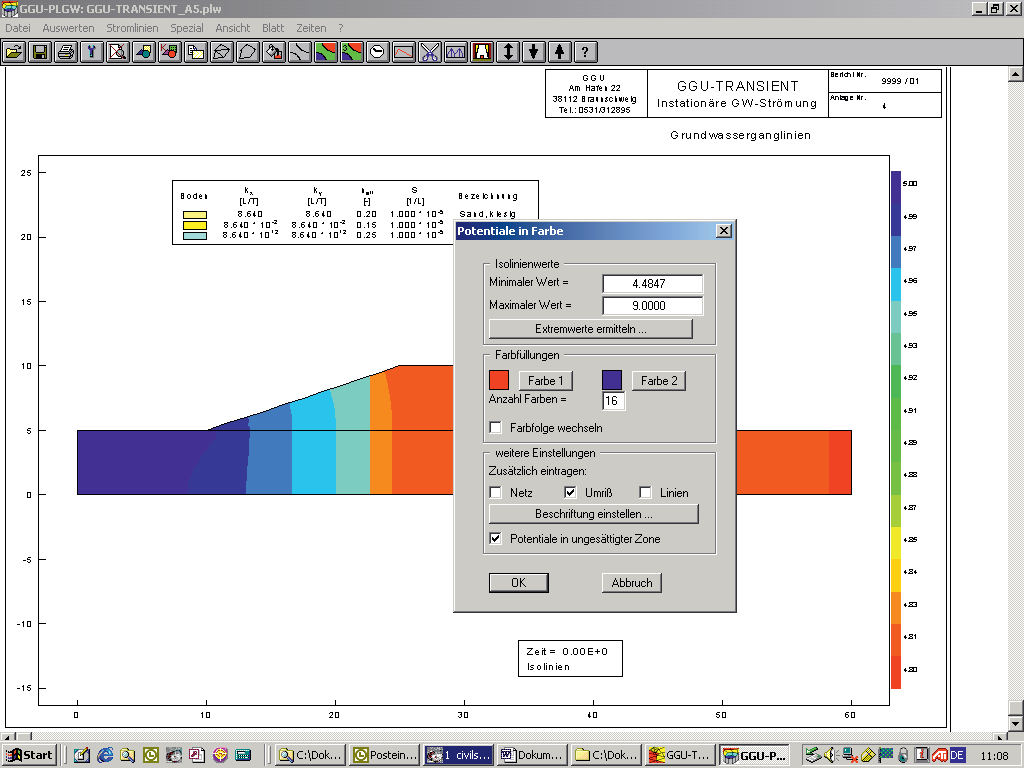
Task: Enable the Farbfolge wechseln checkbox
Action: click(495, 428)
